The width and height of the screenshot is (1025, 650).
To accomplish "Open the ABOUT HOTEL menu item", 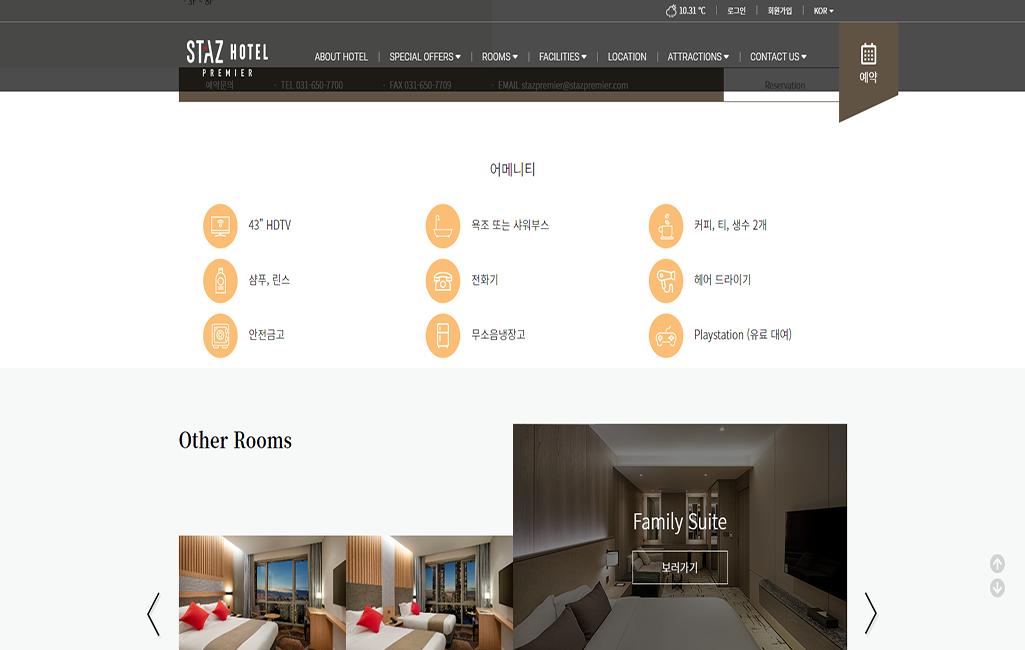I will (341, 57).
